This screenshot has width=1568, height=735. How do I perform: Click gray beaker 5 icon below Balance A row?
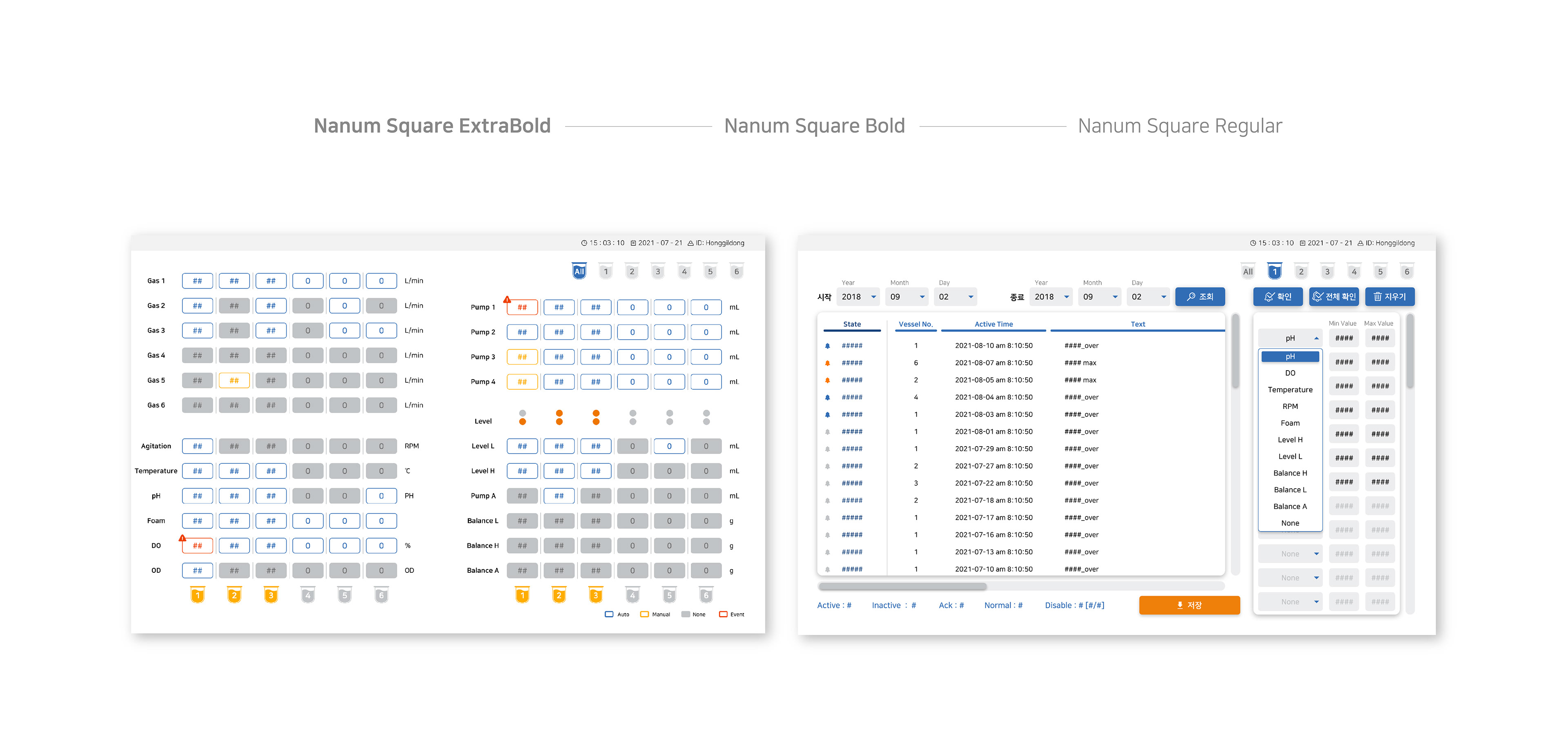pos(670,595)
